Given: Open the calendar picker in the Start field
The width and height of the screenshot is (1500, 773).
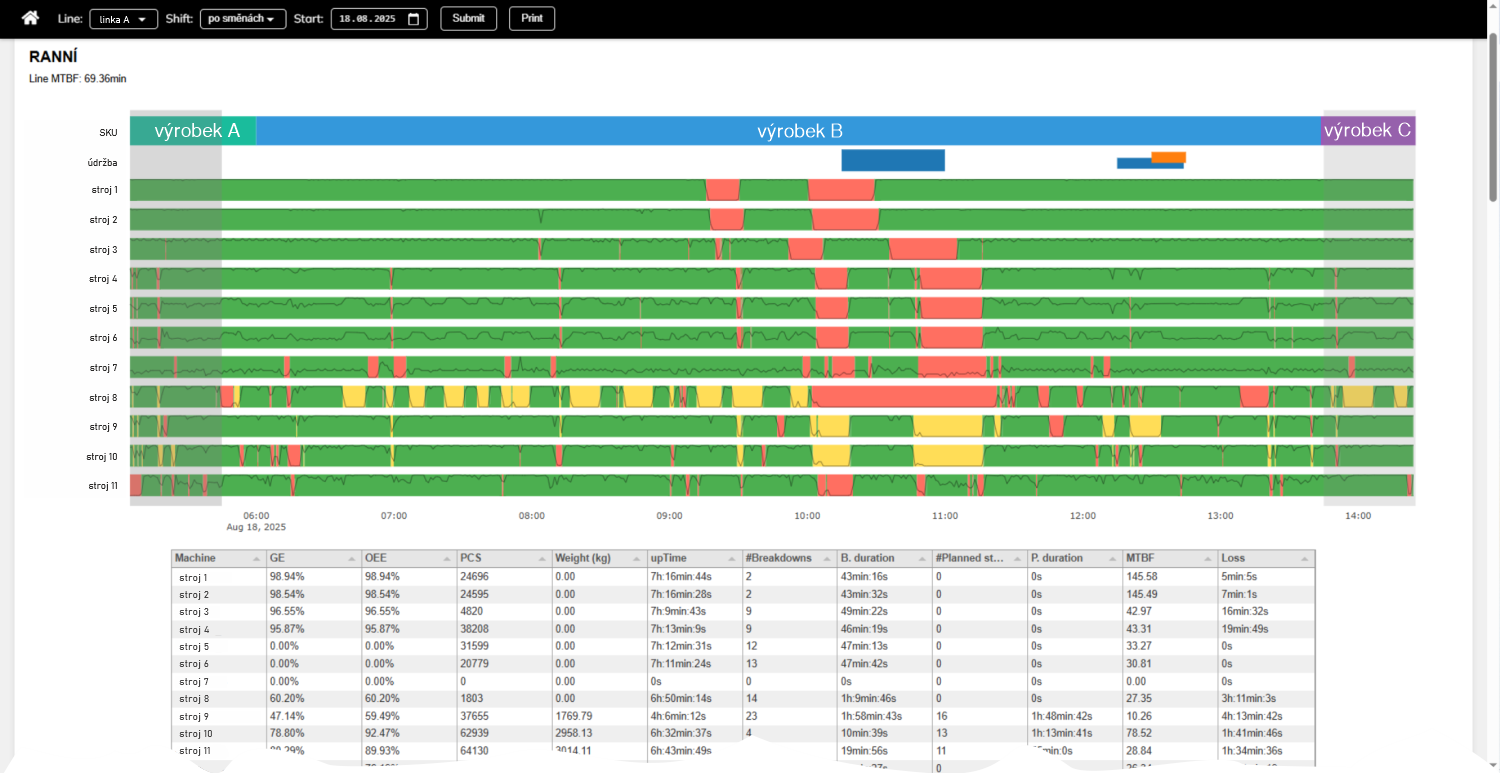Looking at the screenshot, I should pyautogui.click(x=416, y=19).
